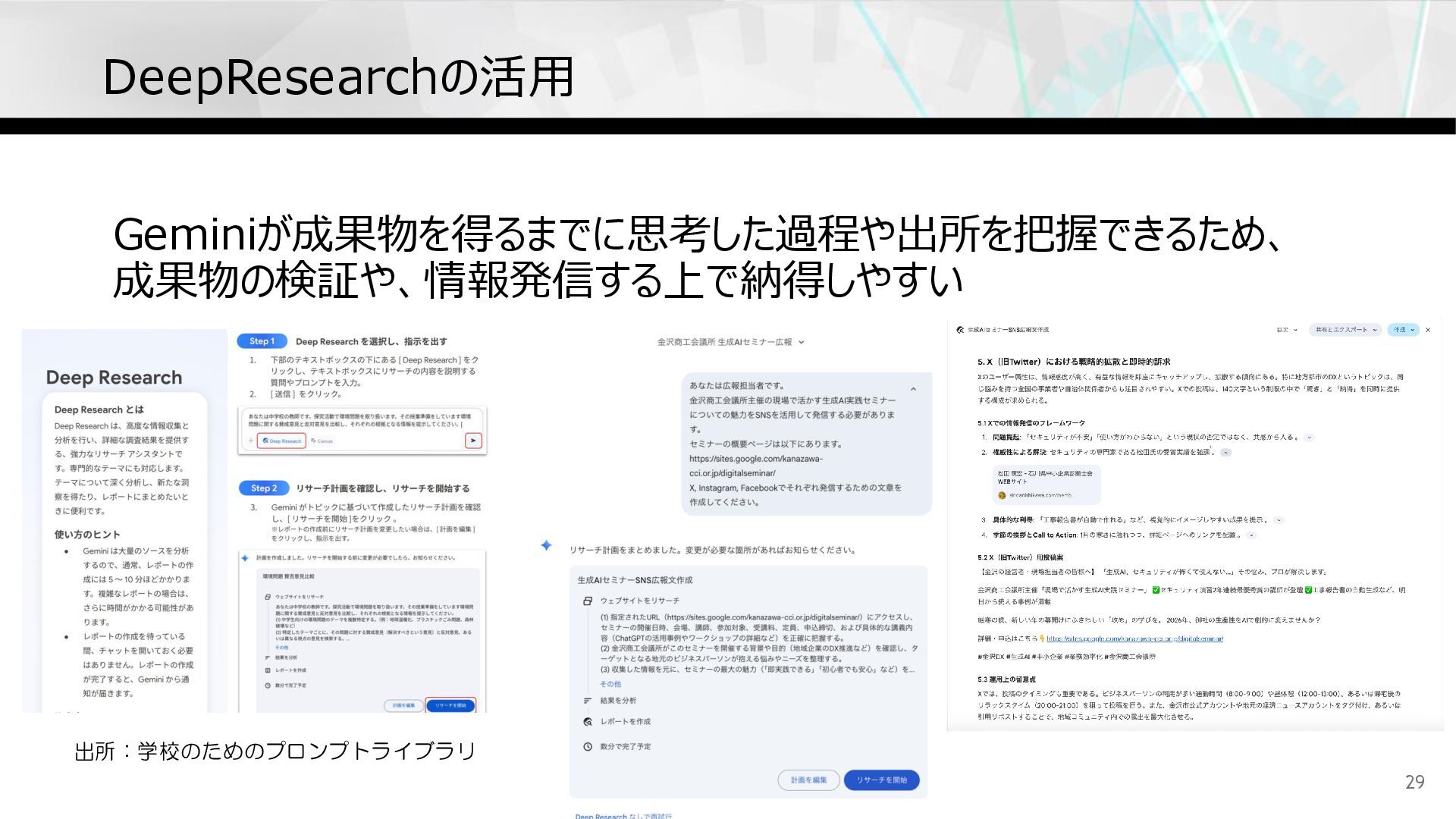Viewport: 1456px width, 819px height.
Task: Open the sites.google.com digitalseminar link in the report
Action: (1134, 639)
